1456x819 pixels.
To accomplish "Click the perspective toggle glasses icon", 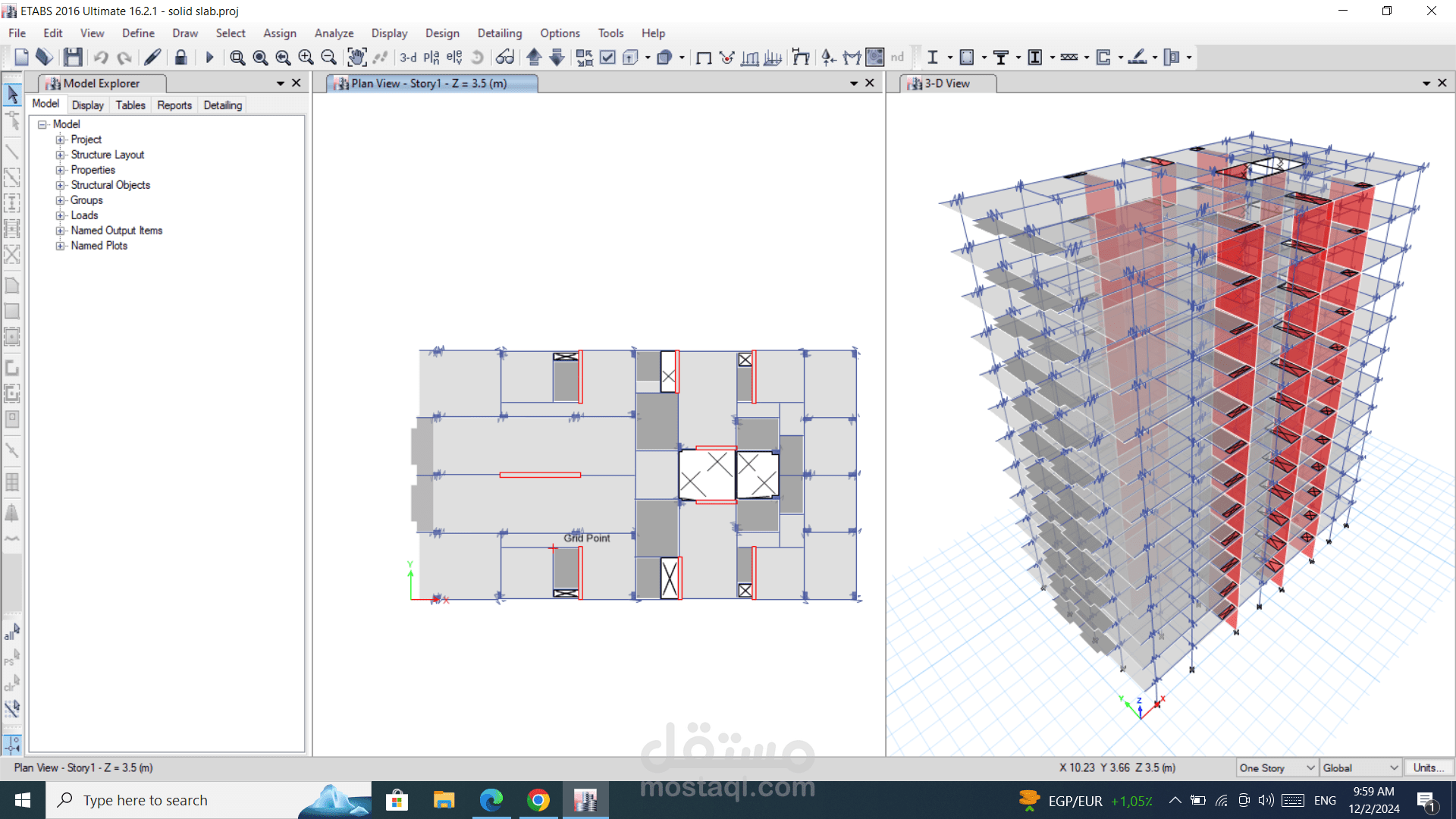I will (x=504, y=57).
